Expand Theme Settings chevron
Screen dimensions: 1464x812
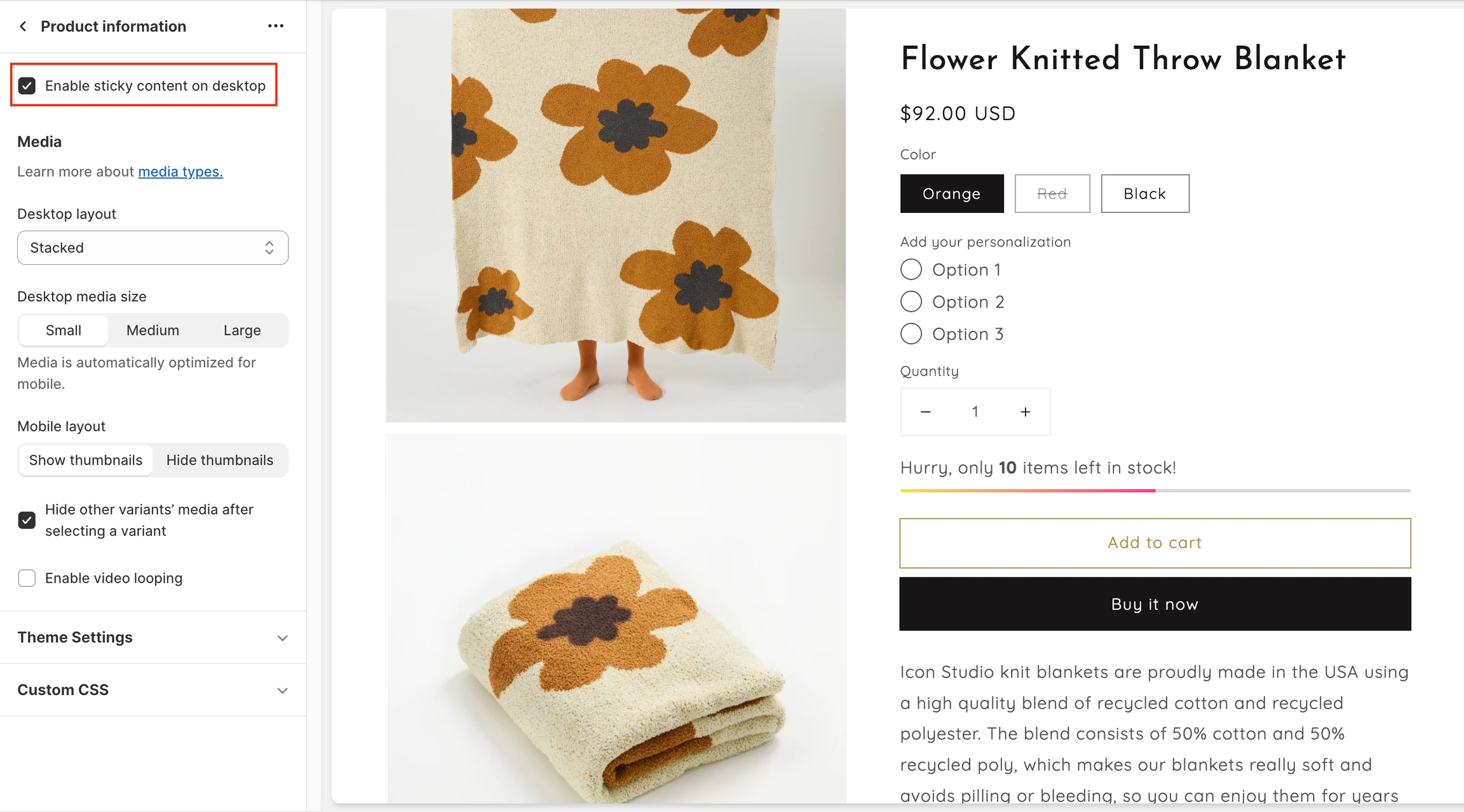click(282, 638)
